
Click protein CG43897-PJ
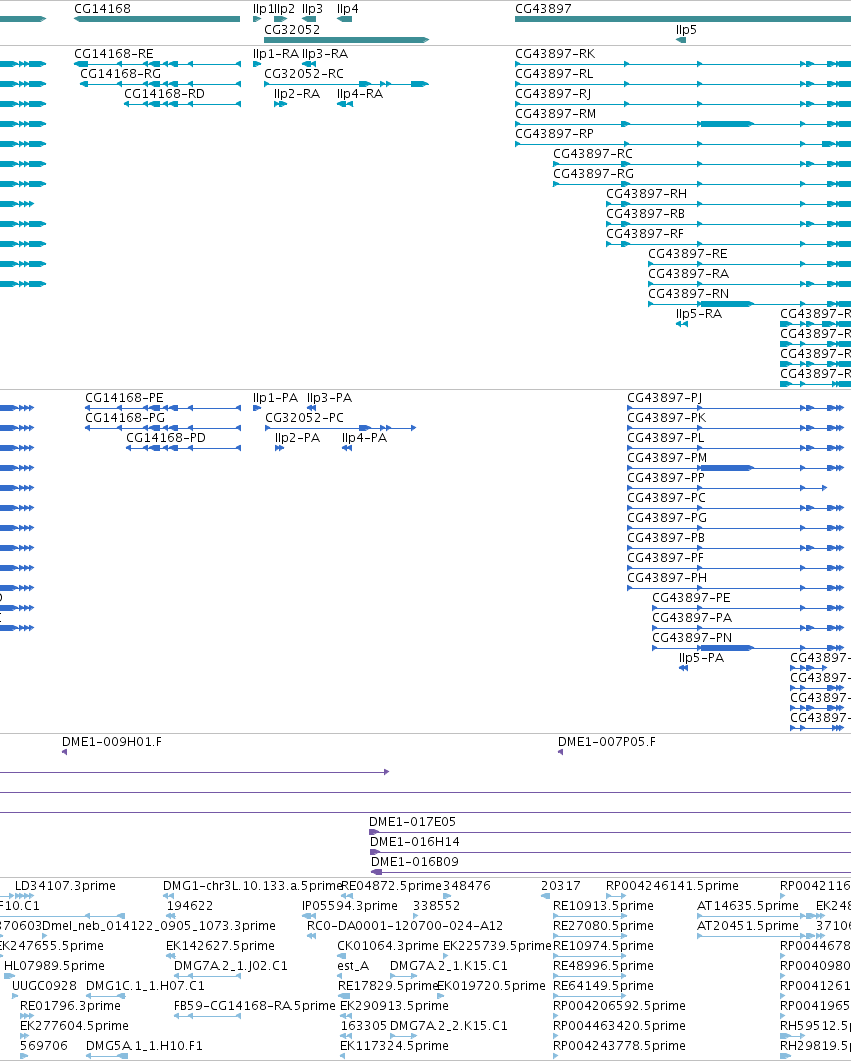tap(664, 398)
